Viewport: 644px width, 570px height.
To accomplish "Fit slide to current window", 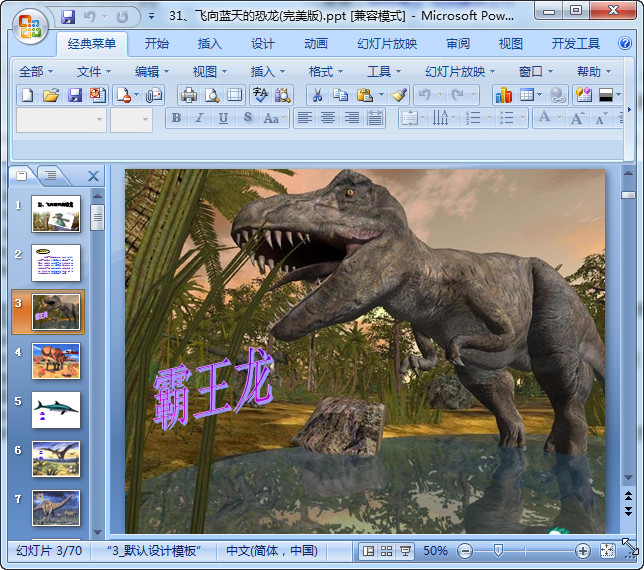I will pyautogui.click(x=607, y=551).
